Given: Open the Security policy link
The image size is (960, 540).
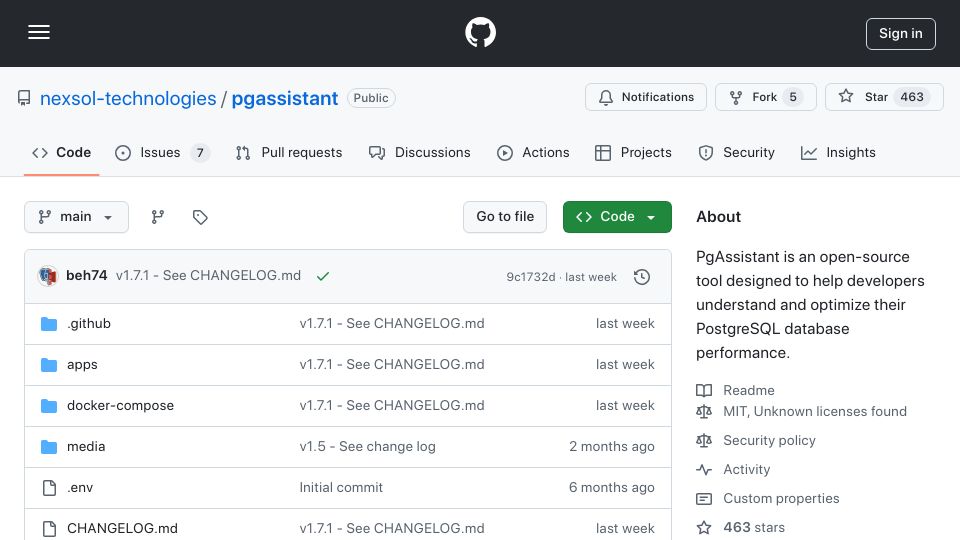Looking at the screenshot, I should (x=770, y=440).
